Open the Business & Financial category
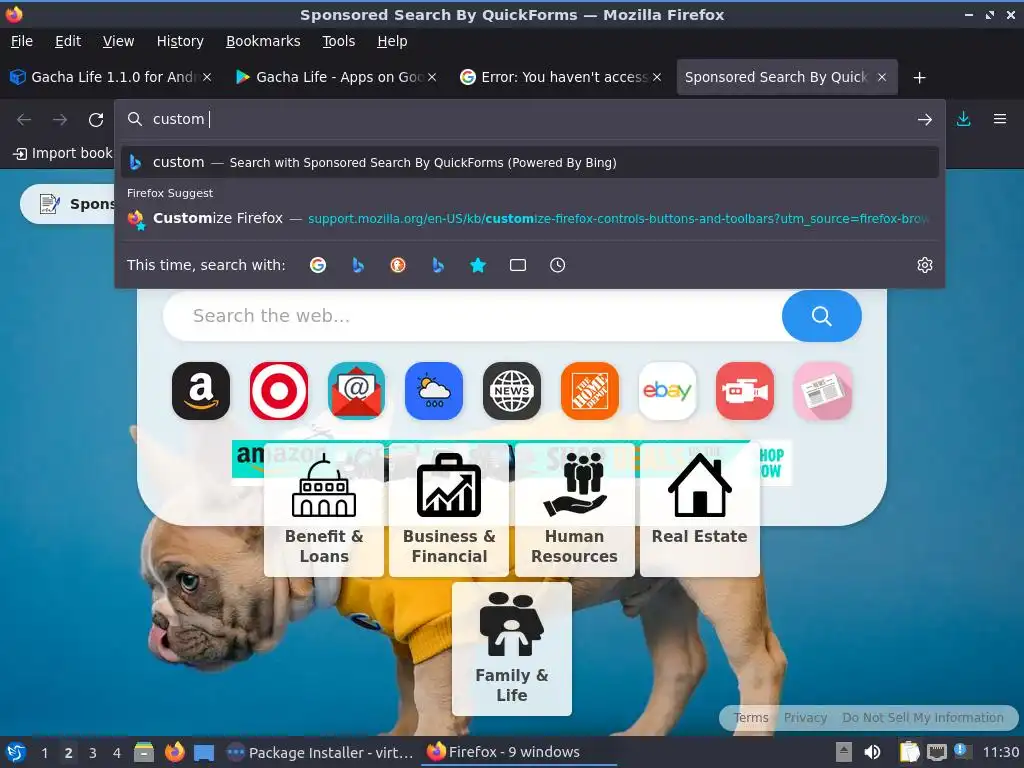 [x=449, y=509]
